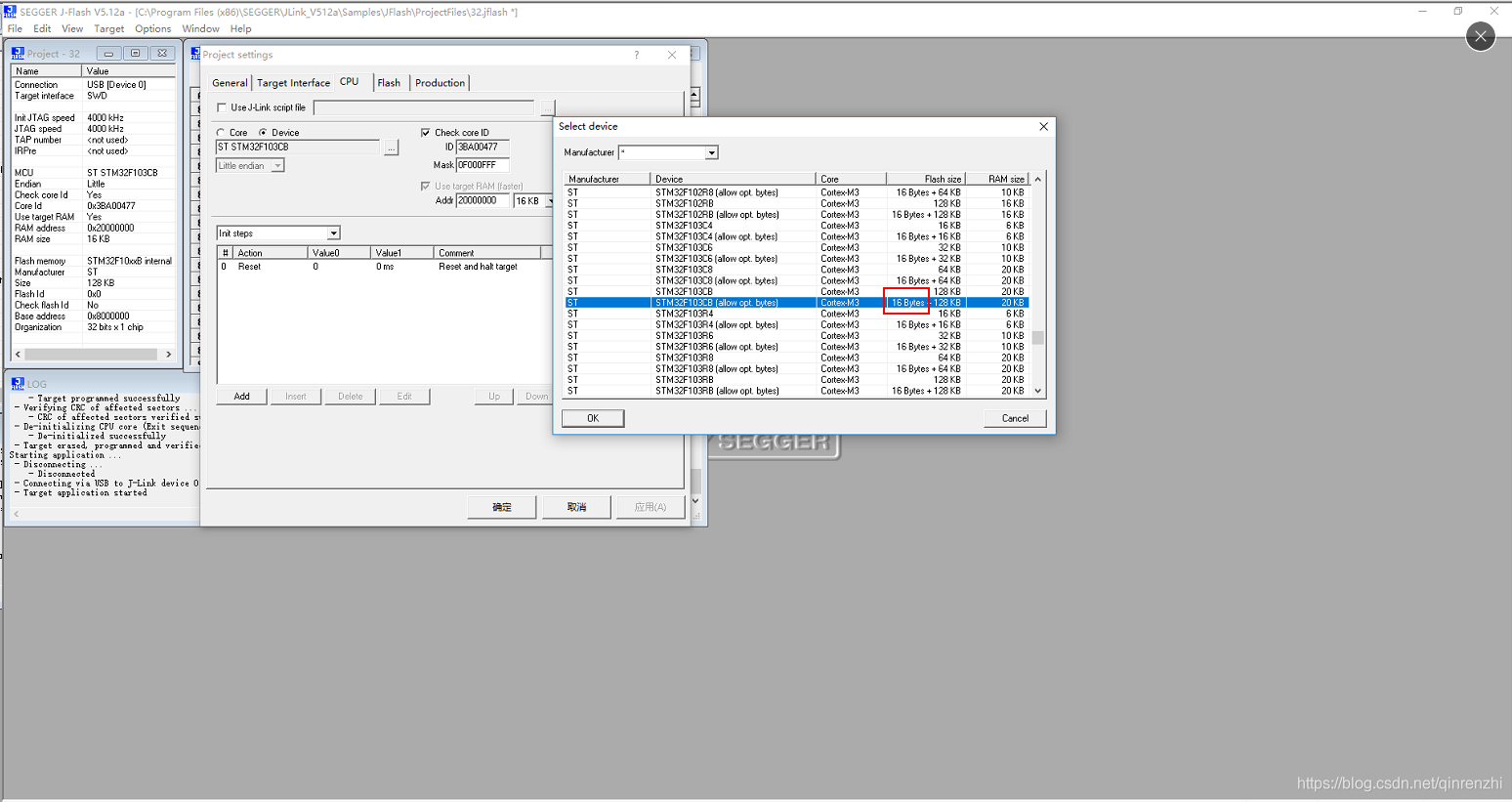Click the device list scrollbar up arrow
The height and width of the screenshot is (802, 1512).
(x=1038, y=179)
